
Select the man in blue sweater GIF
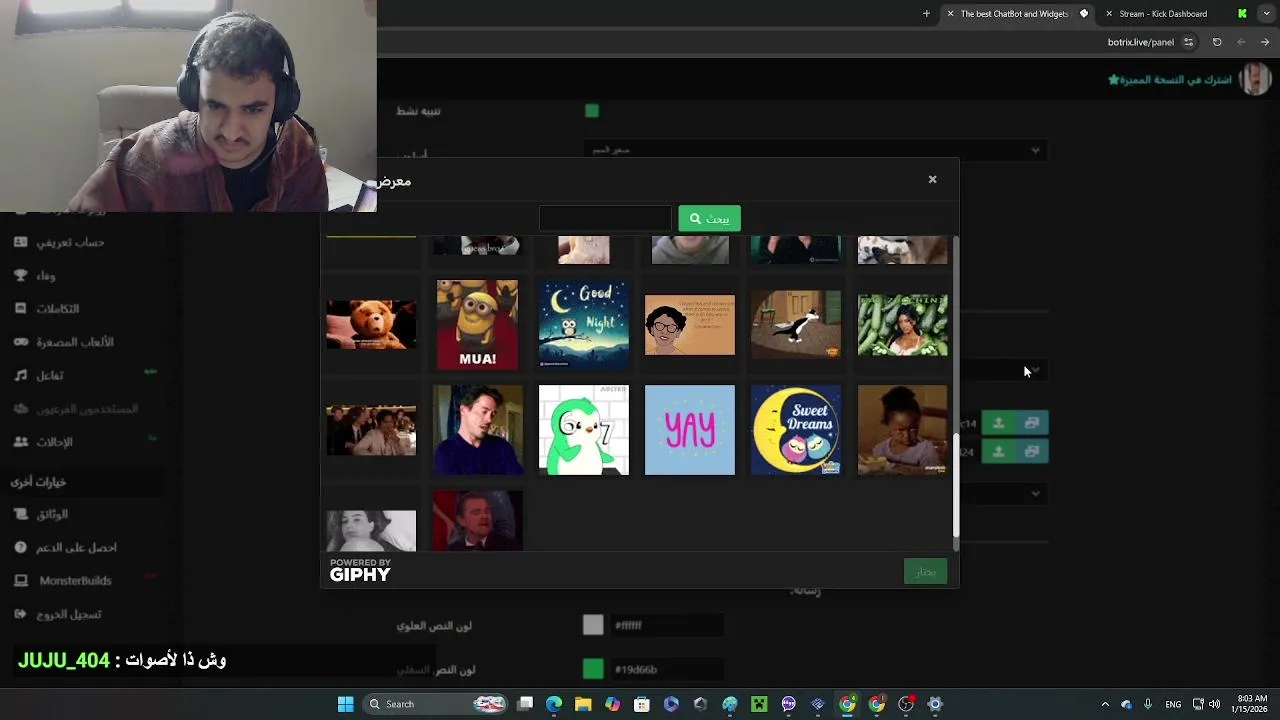477,430
